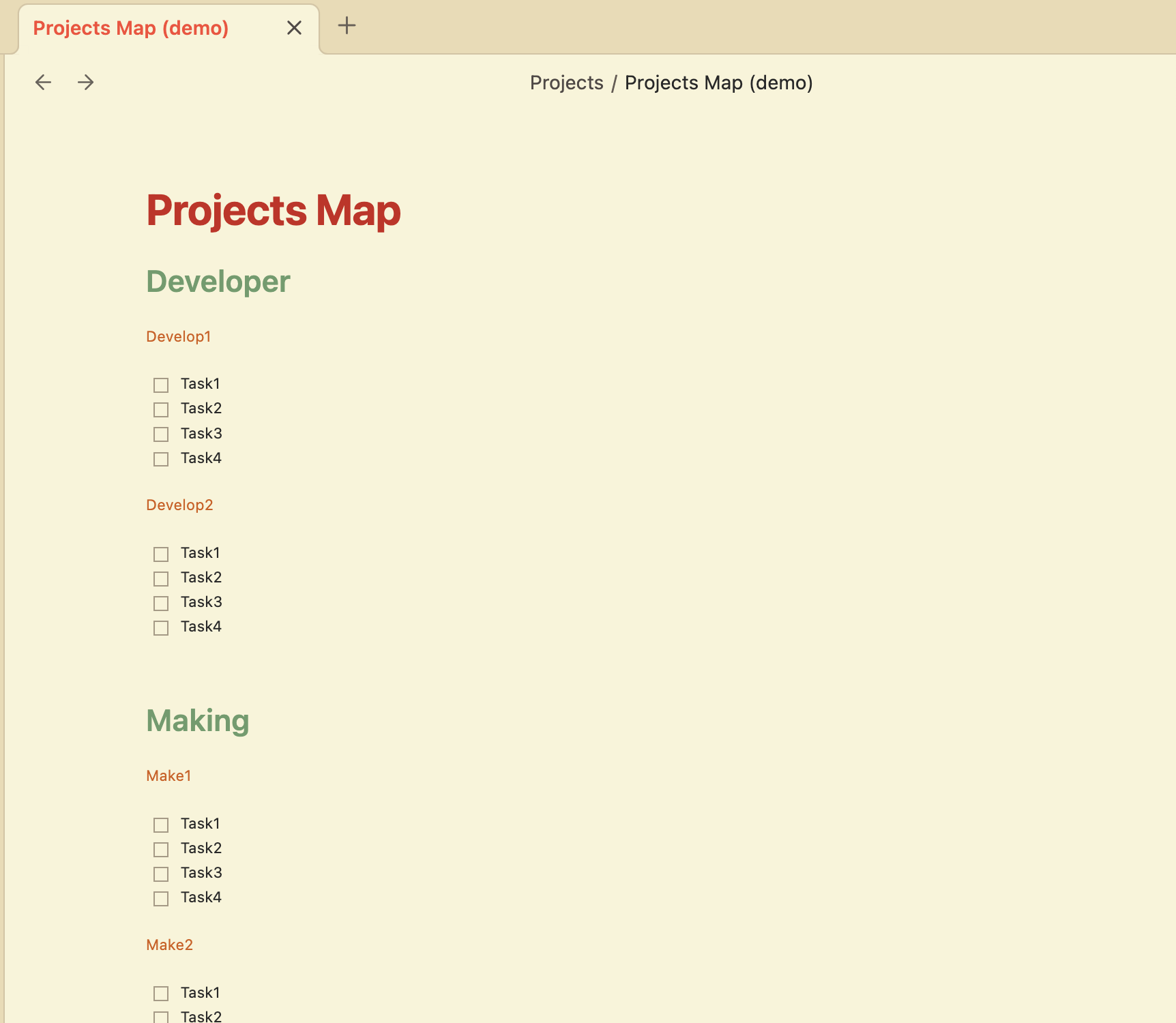Check Task2 under Develop1

(161, 410)
